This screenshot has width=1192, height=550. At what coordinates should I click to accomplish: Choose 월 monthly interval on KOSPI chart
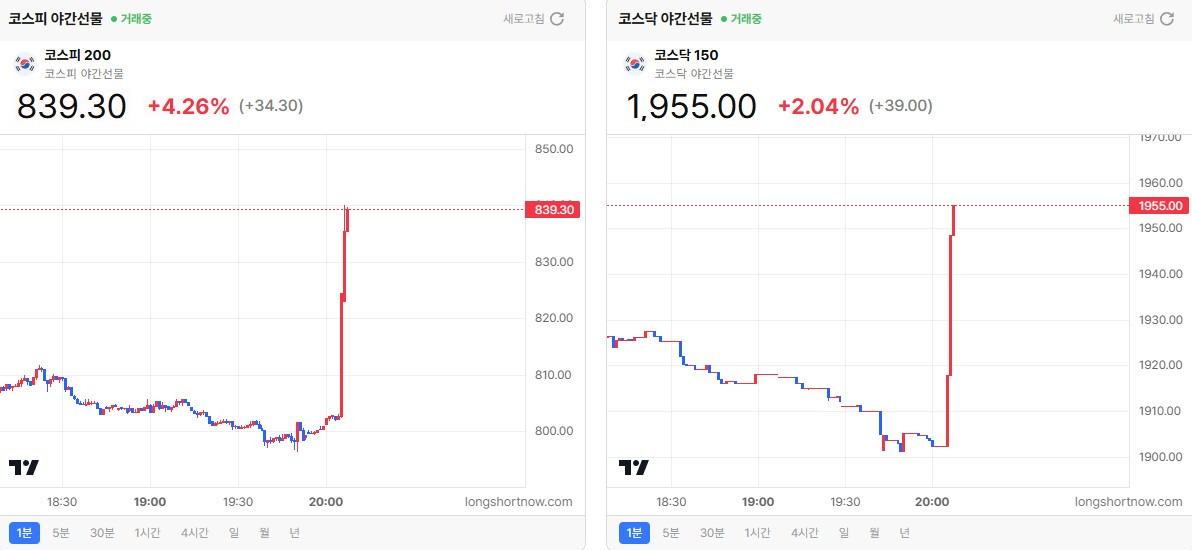264,533
